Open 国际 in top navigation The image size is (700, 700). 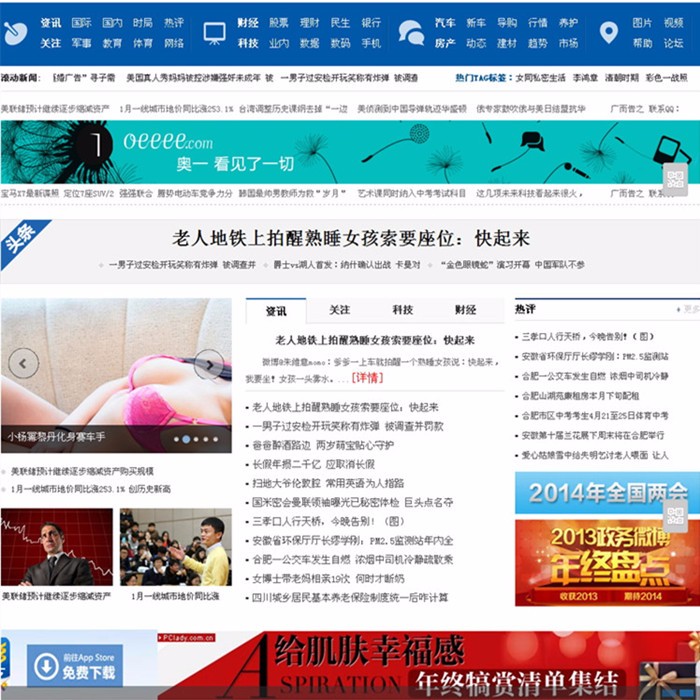(81, 23)
